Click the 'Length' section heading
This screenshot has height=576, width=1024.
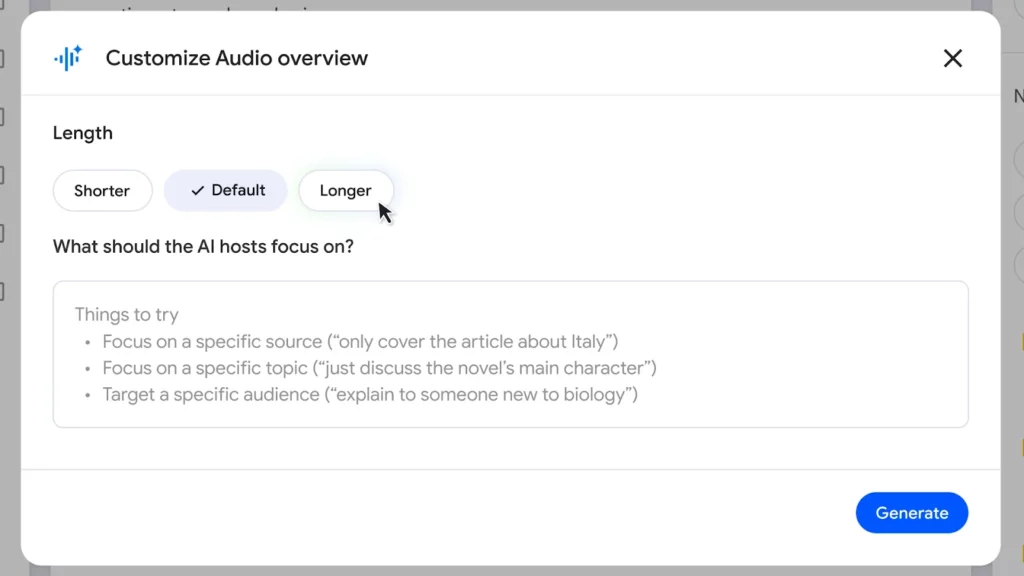(82, 132)
